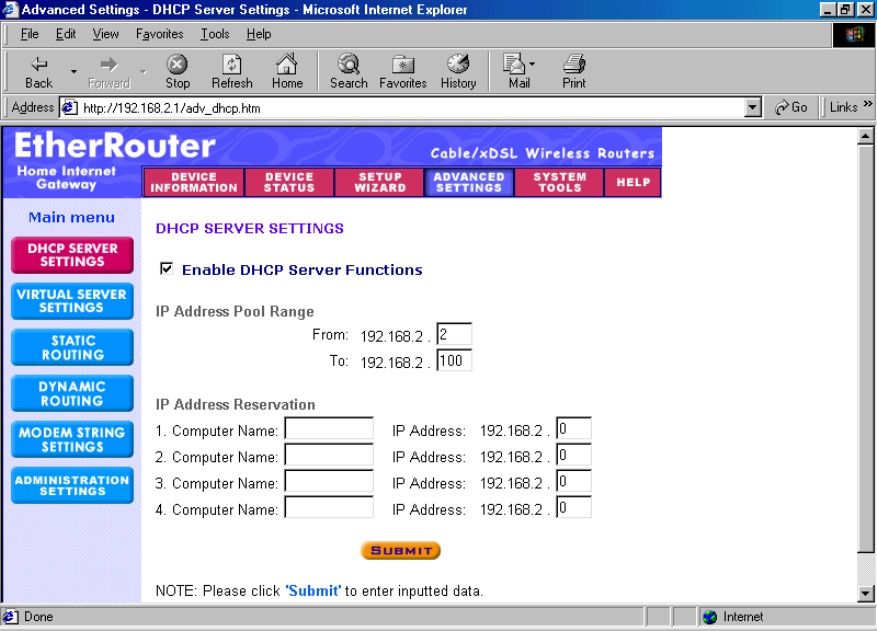Image resolution: width=877 pixels, height=631 pixels.
Task: Go to Home via toolbar icon
Action: click(x=287, y=64)
